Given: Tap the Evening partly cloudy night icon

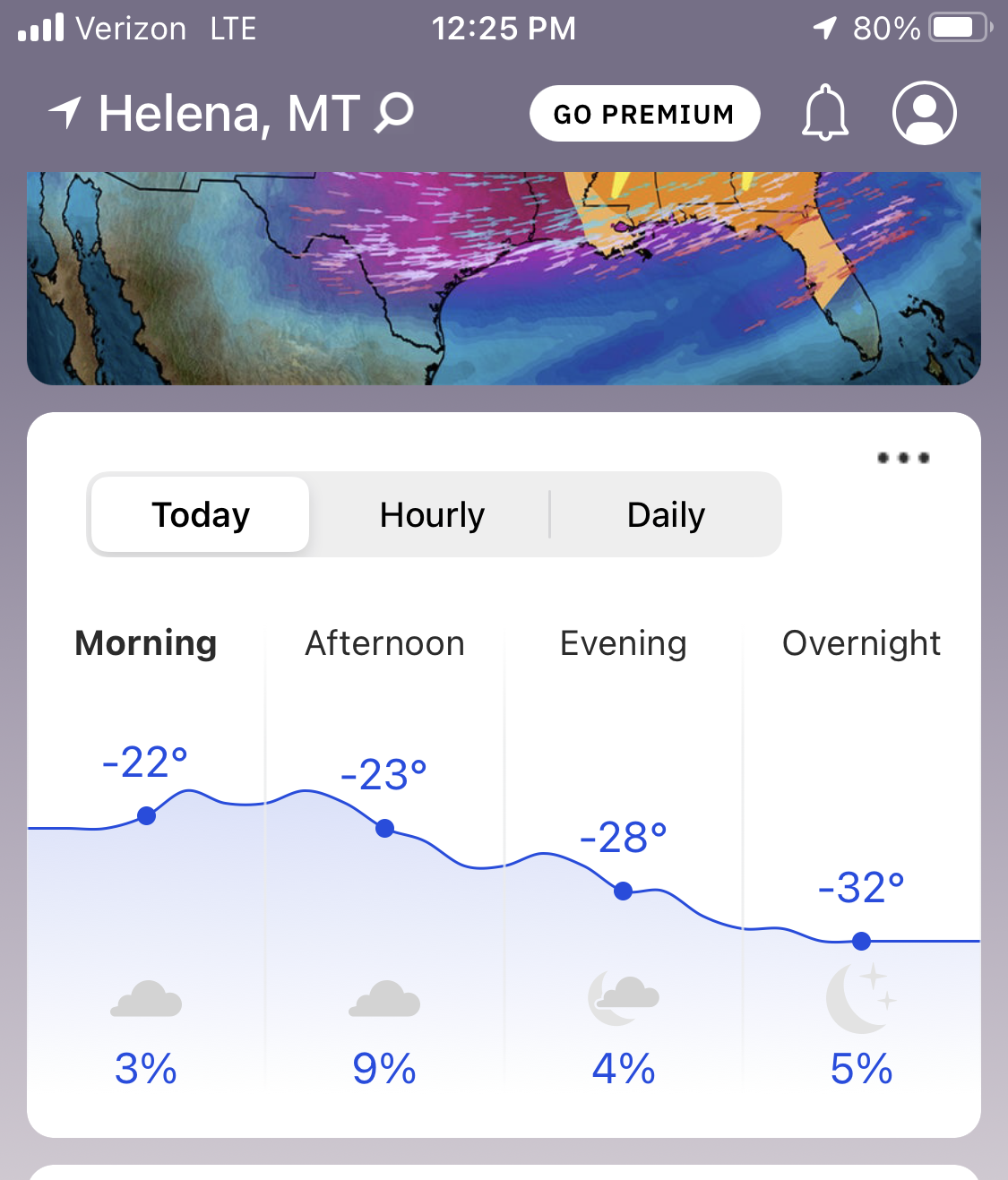Looking at the screenshot, I should (x=623, y=997).
